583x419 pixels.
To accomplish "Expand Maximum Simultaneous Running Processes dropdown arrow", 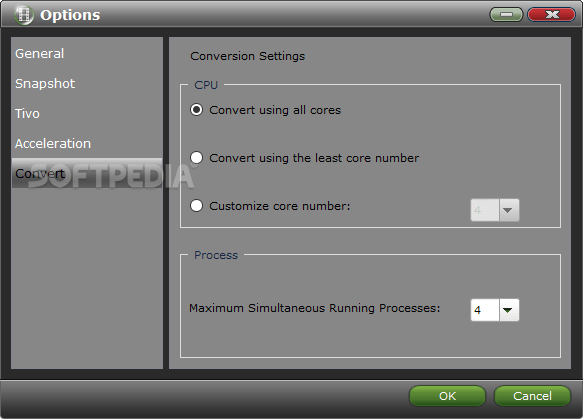I will pyautogui.click(x=508, y=310).
